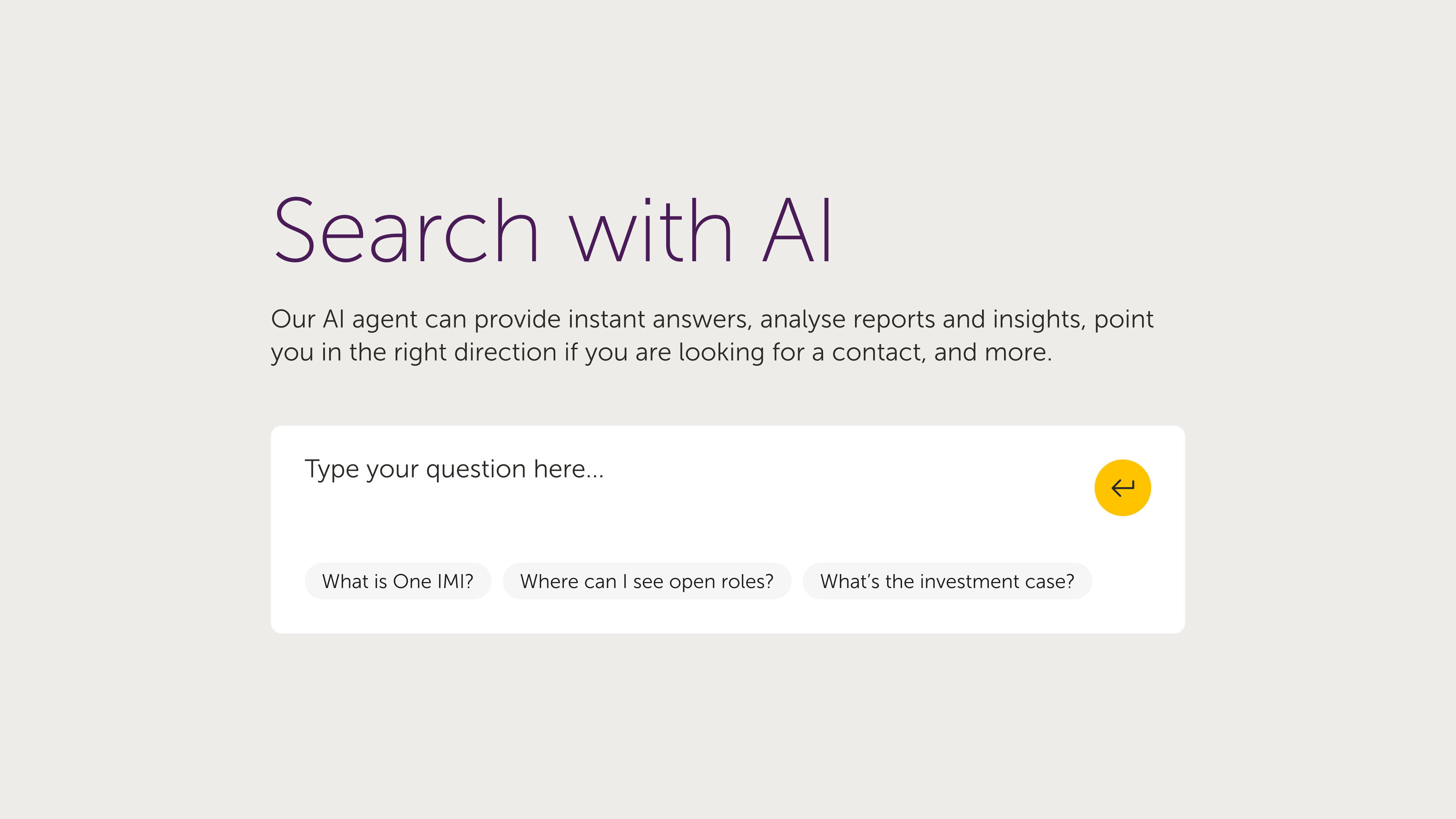Tap the investment case suggested question
Image resolution: width=1456 pixels, height=819 pixels.
947,581
